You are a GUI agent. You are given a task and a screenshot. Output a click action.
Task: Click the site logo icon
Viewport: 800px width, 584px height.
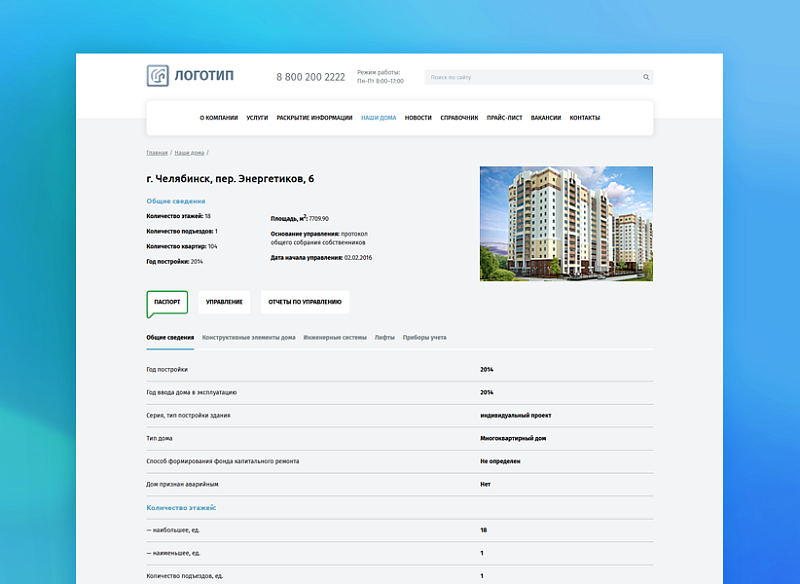pos(158,76)
